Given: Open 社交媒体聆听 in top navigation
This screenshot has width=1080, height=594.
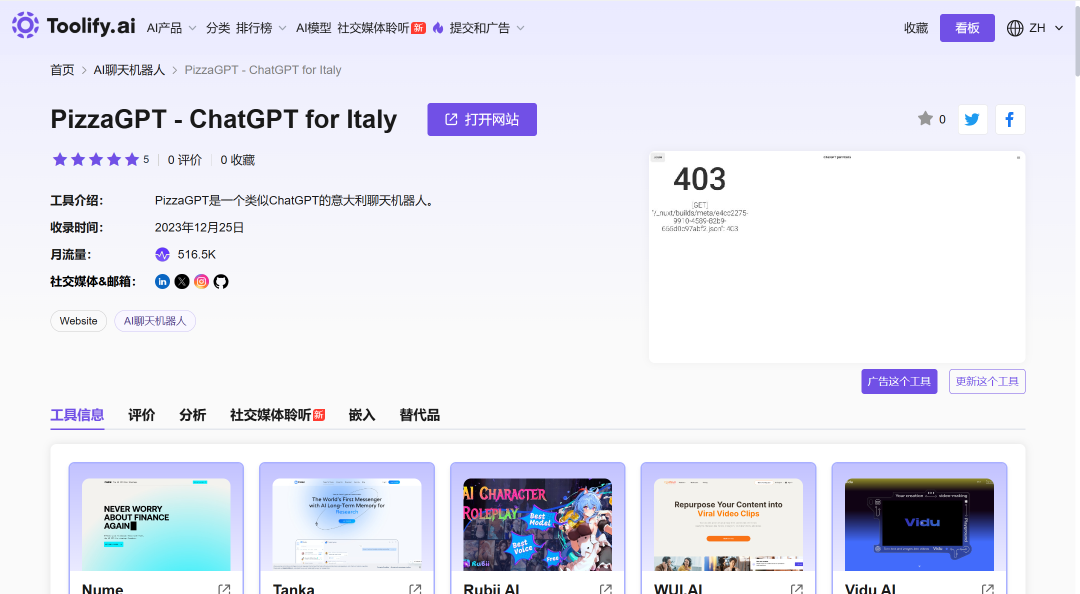Looking at the screenshot, I should 381,28.
